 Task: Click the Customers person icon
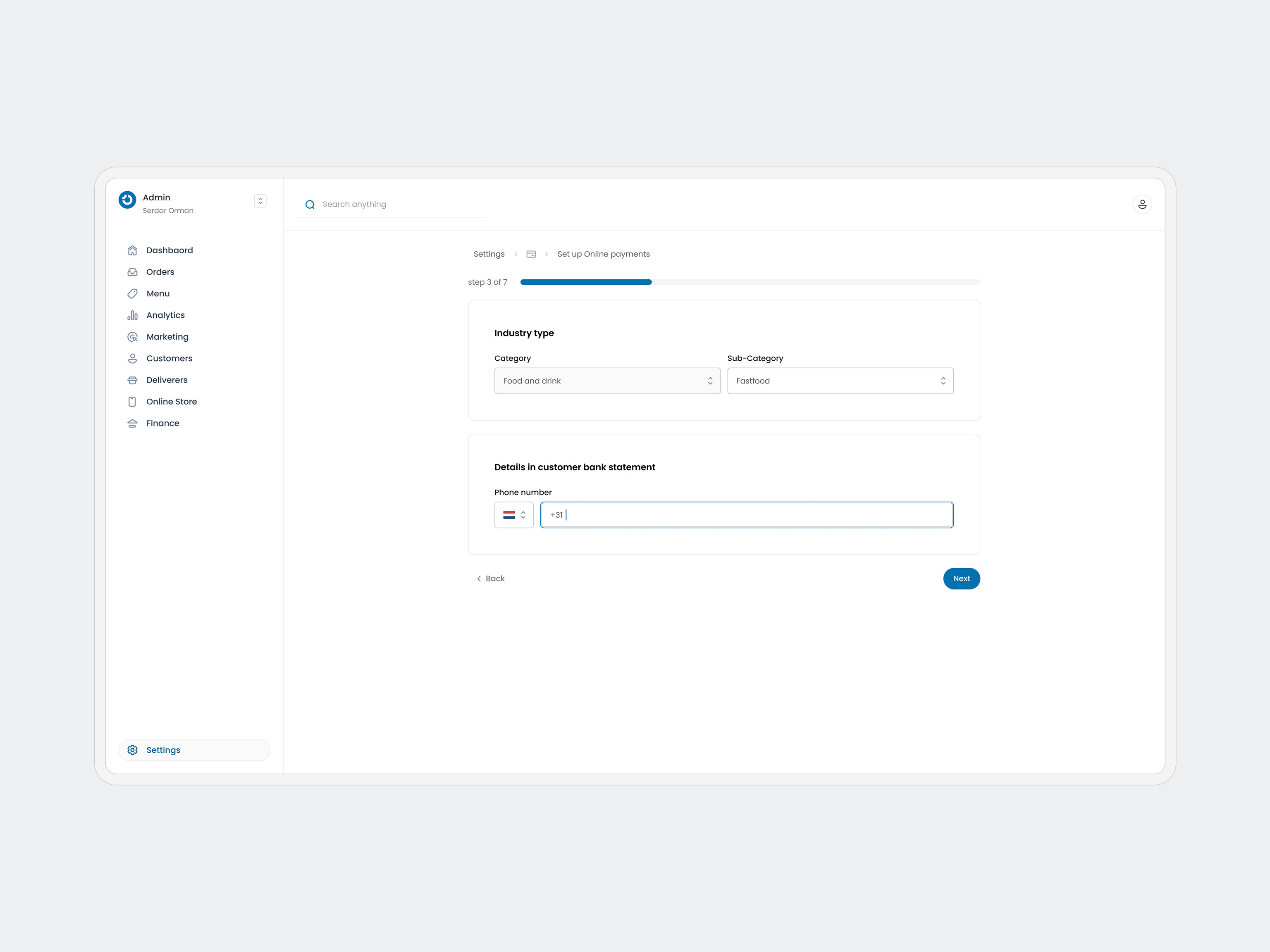tap(132, 358)
